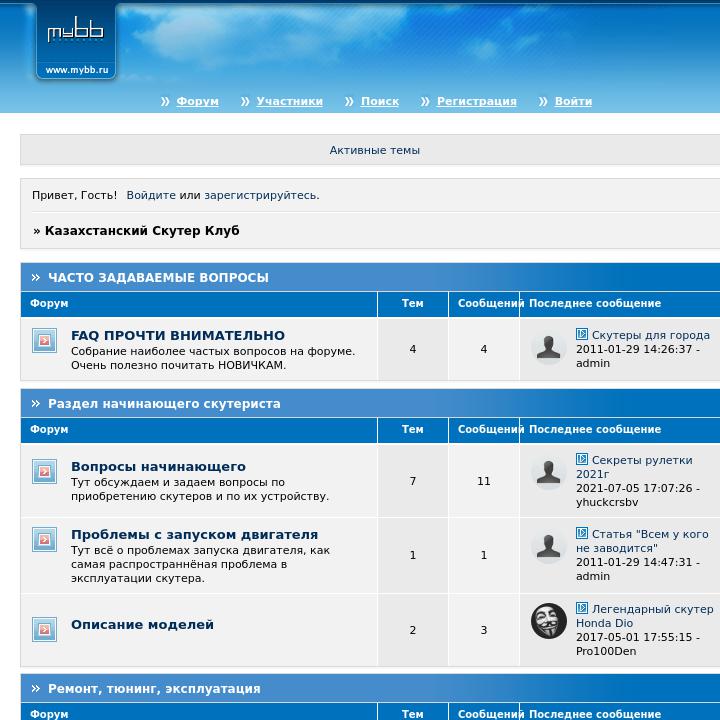Viewport: 720px width, 720px height.
Task: Open forum FAQ ПРОЧТИ ВНИМАТЕЛЬНО
Action: coord(178,335)
